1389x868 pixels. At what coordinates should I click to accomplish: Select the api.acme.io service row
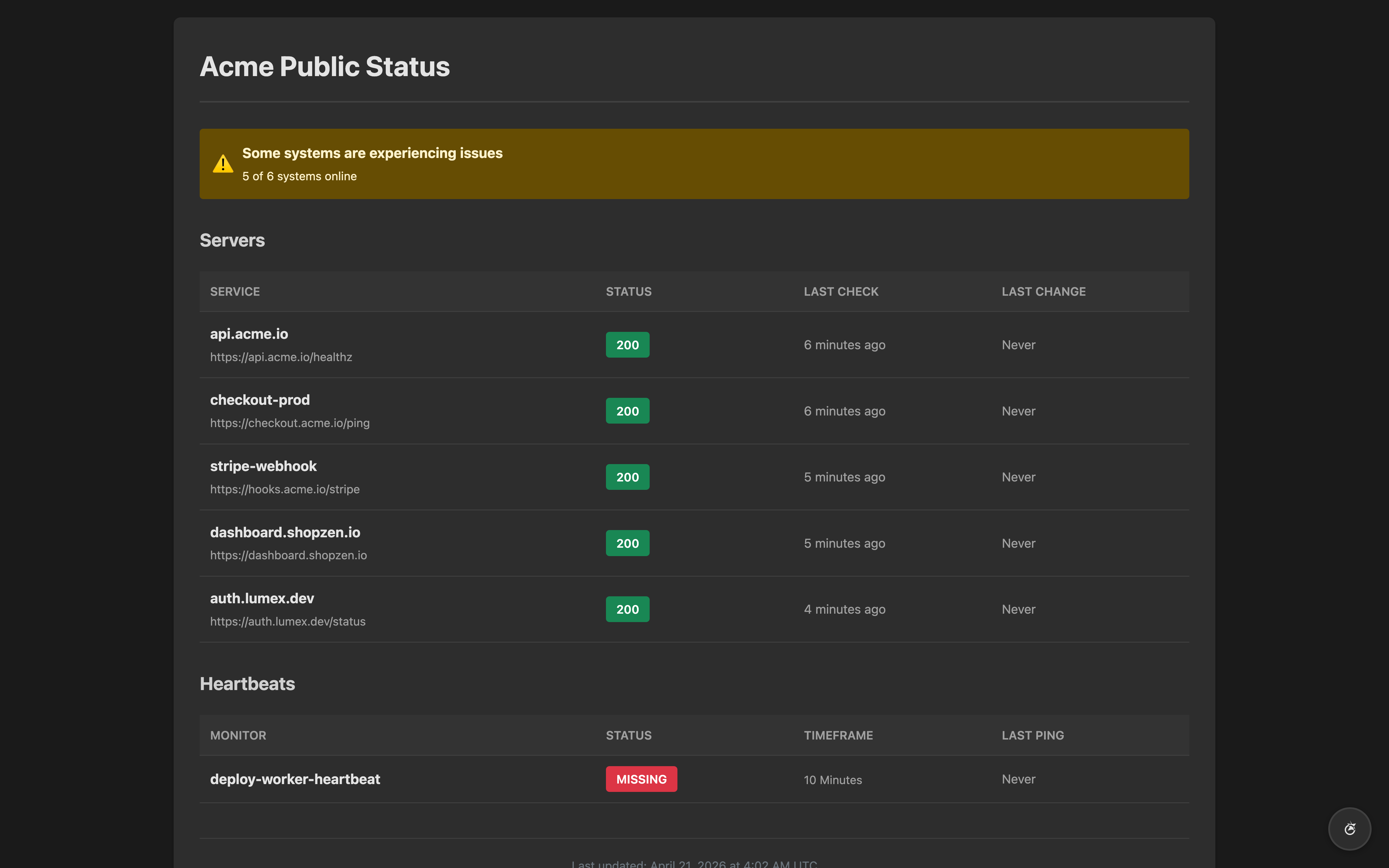[x=249, y=334]
